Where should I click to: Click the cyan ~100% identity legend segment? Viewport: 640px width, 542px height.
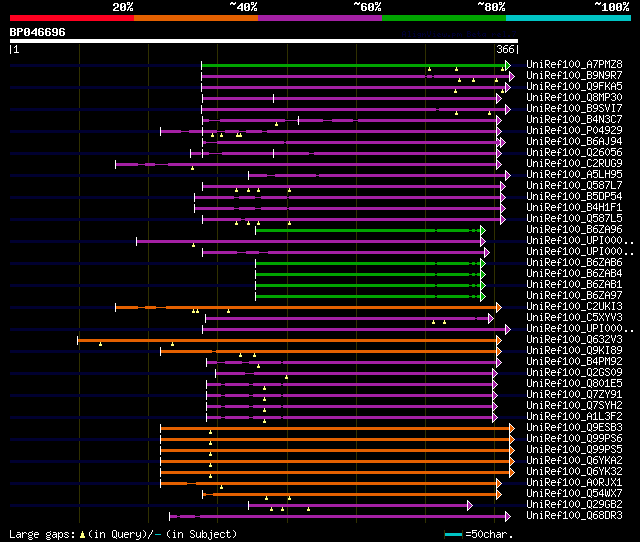click(568, 18)
